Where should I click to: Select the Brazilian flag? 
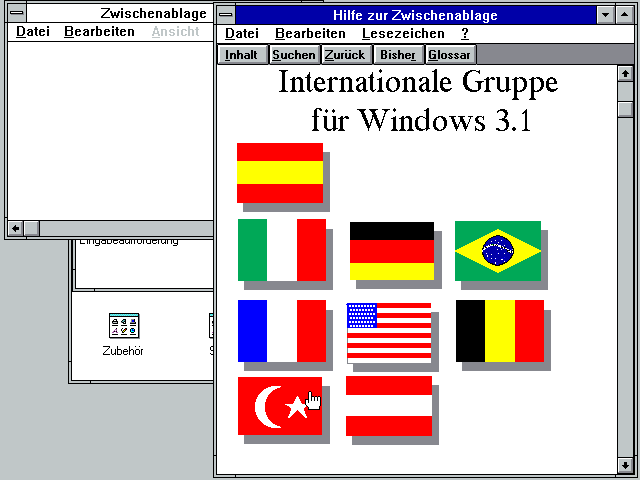498,251
